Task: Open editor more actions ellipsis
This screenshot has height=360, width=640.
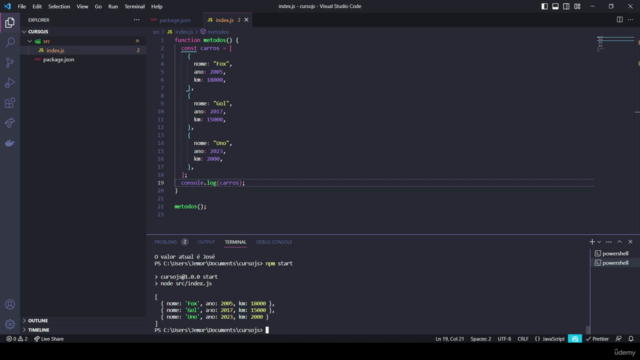Action: [631, 20]
